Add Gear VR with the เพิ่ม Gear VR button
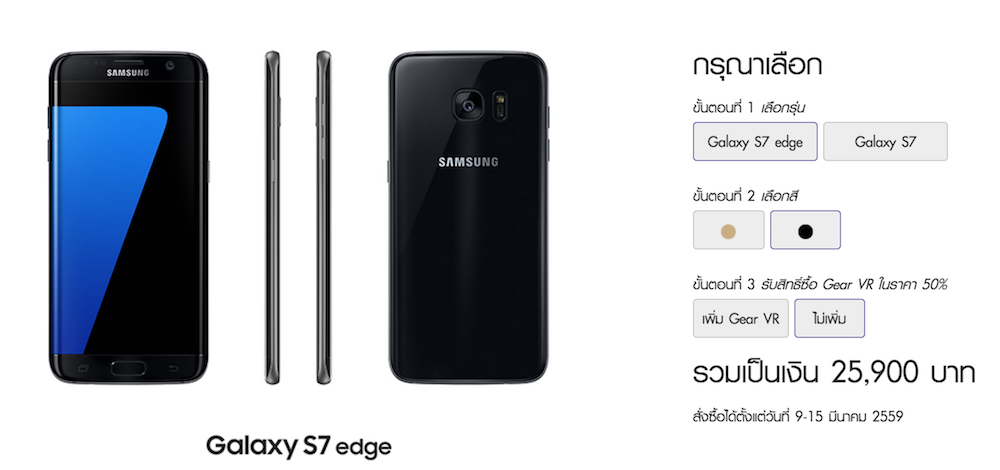This screenshot has height=470, width=1000. (740, 318)
